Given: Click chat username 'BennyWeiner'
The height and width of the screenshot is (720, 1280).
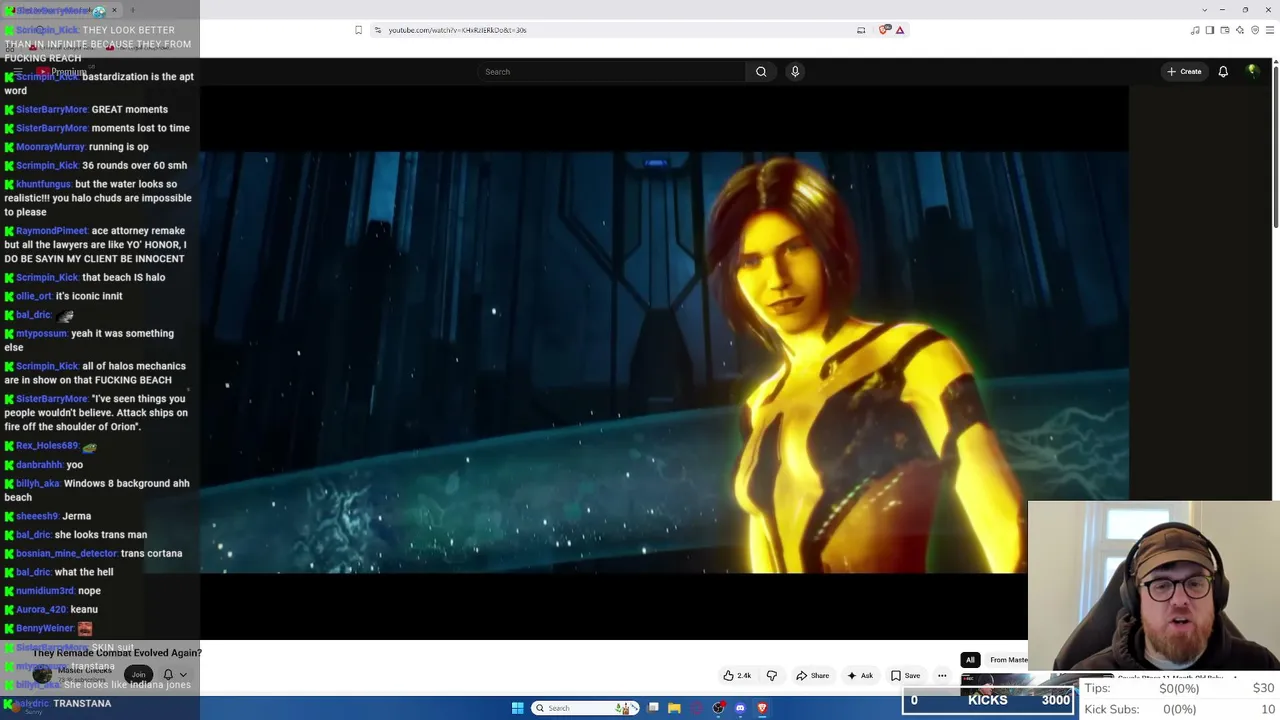Looking at the screenshot, I should tap(44, 628).
